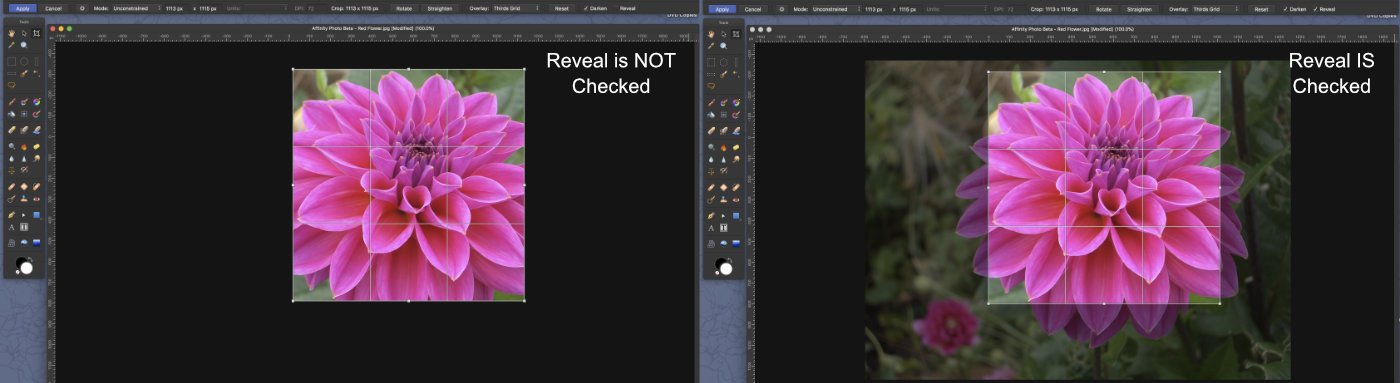The width and height of the screenshot is (1400, 383).
Task: Open Overlay 'Thirds Grid' dropdown in left screenshot
Action: [x=516, y=8]
